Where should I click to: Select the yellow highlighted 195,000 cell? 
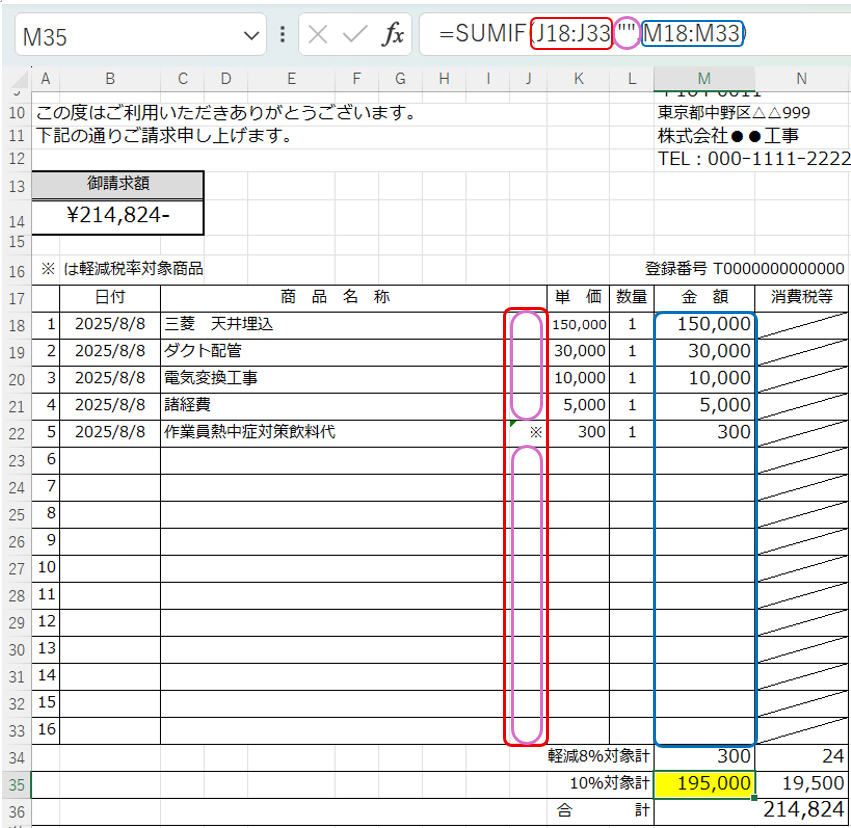[704, 785]
